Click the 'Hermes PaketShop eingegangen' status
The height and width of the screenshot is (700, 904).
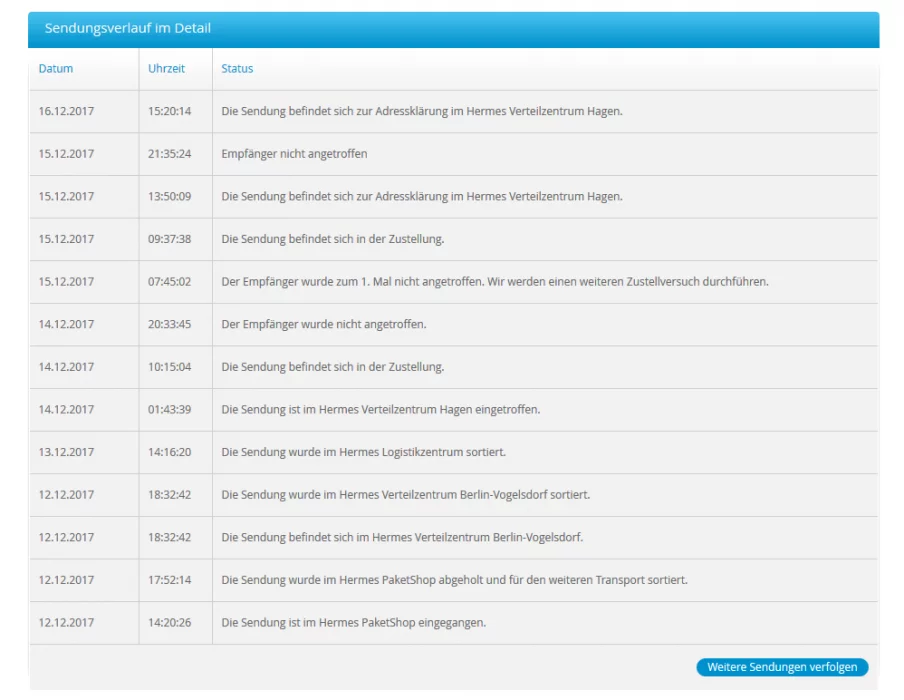[353, 622]
